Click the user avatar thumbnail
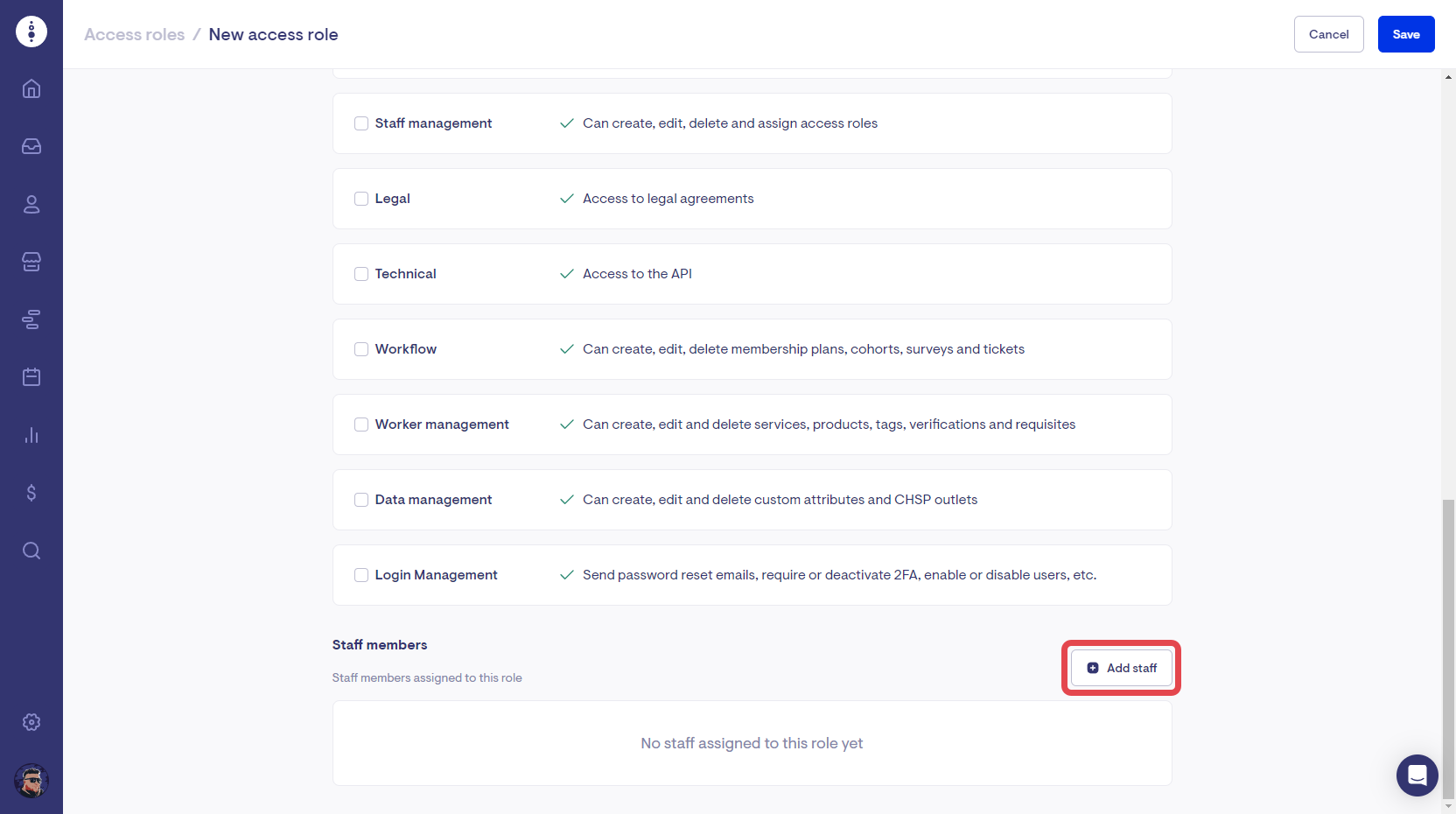Viewport: 1456px width, 814px height. tap(31, 781)
